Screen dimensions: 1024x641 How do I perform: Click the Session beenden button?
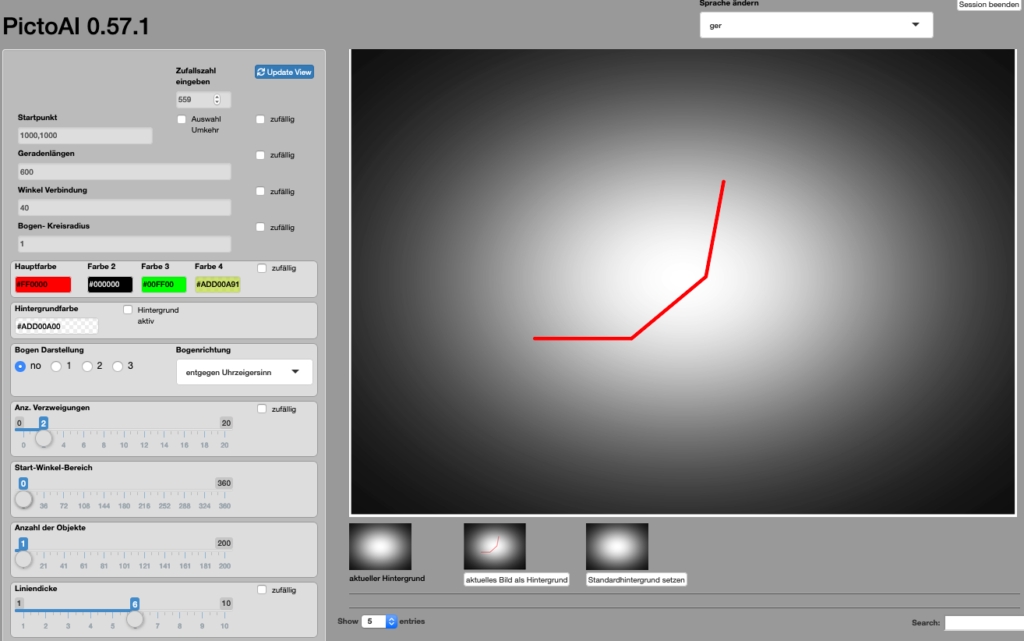(988, 5)
